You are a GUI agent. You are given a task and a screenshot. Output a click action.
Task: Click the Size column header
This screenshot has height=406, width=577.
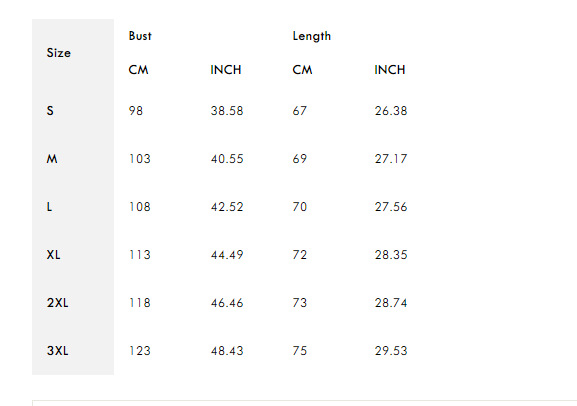pos(59,53)
